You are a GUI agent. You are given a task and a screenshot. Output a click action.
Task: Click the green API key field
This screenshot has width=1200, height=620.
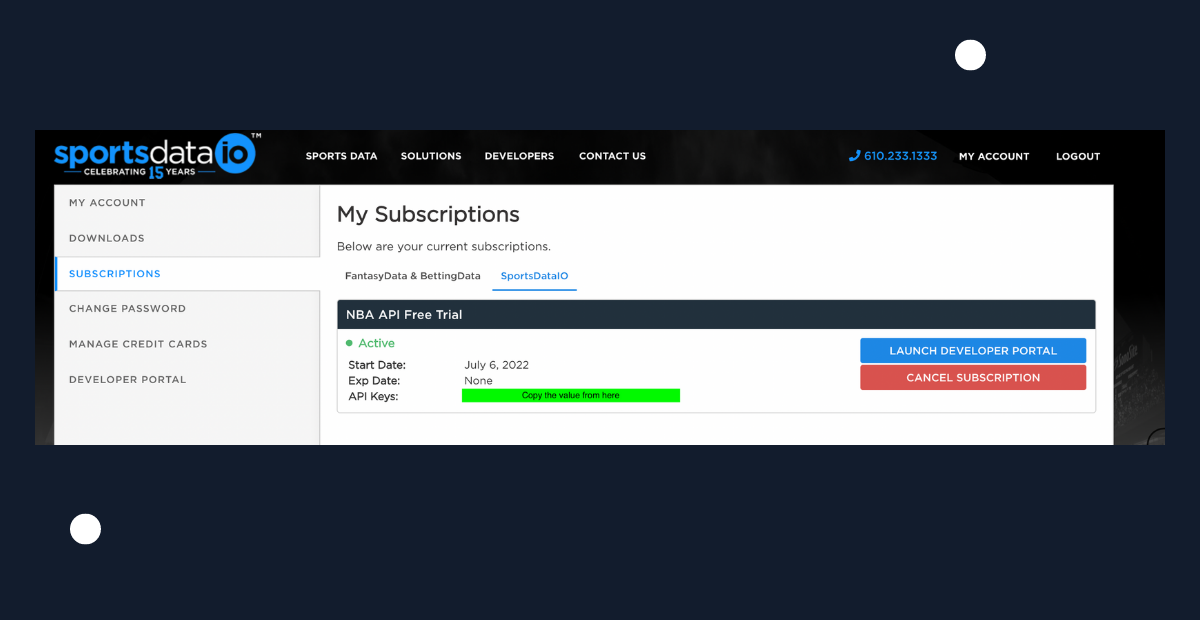coord(571,396)
